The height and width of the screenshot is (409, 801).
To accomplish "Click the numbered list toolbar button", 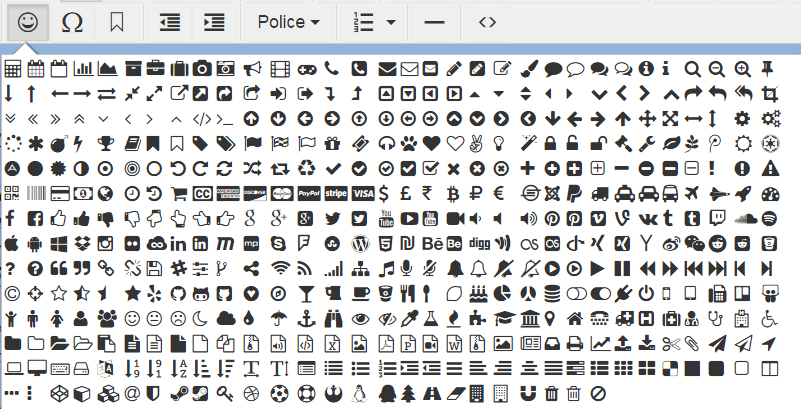I will click(x=364, y=22).
